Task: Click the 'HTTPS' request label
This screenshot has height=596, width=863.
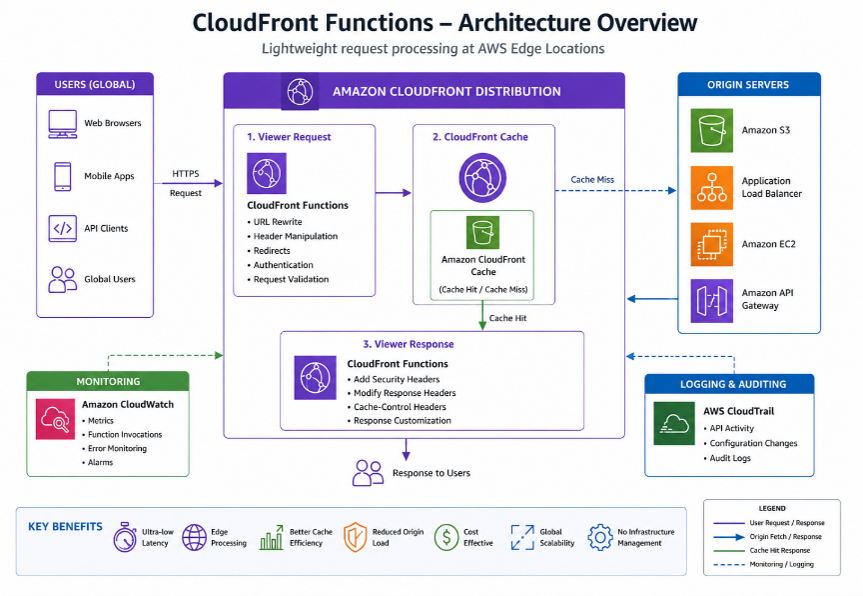Action: 185,174
